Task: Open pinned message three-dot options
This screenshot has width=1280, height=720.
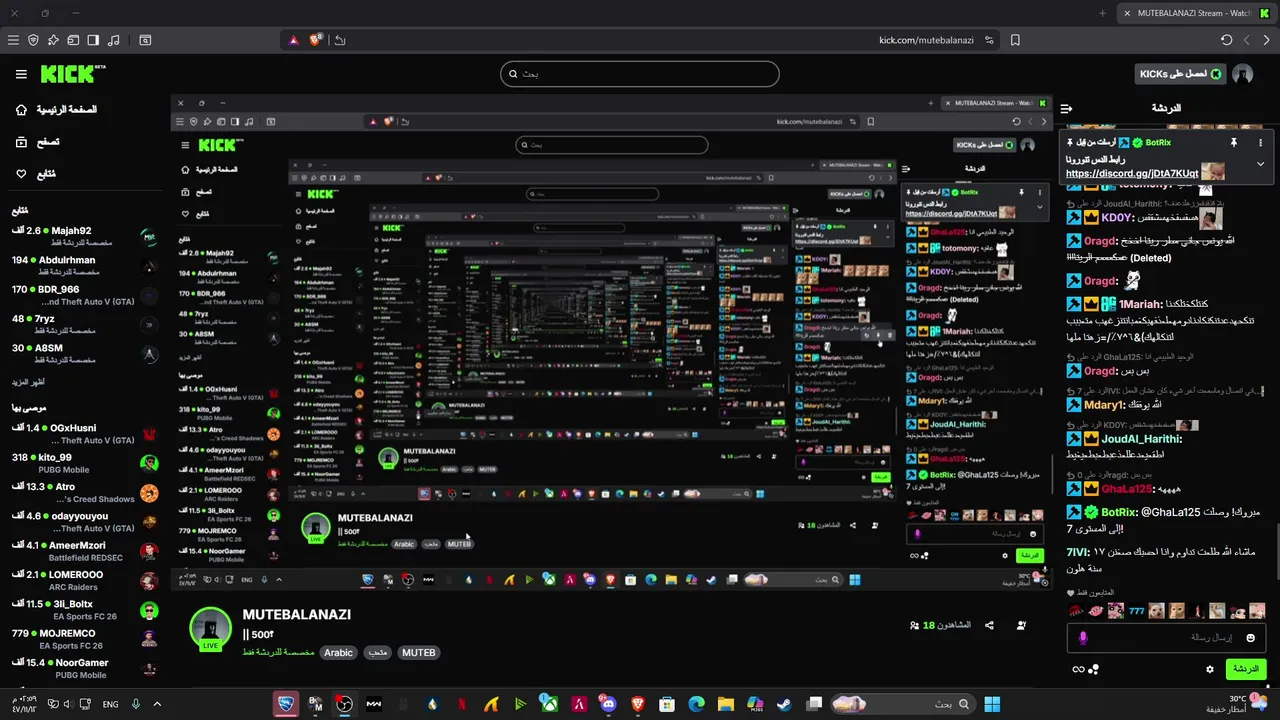Action: (1260, 143)
